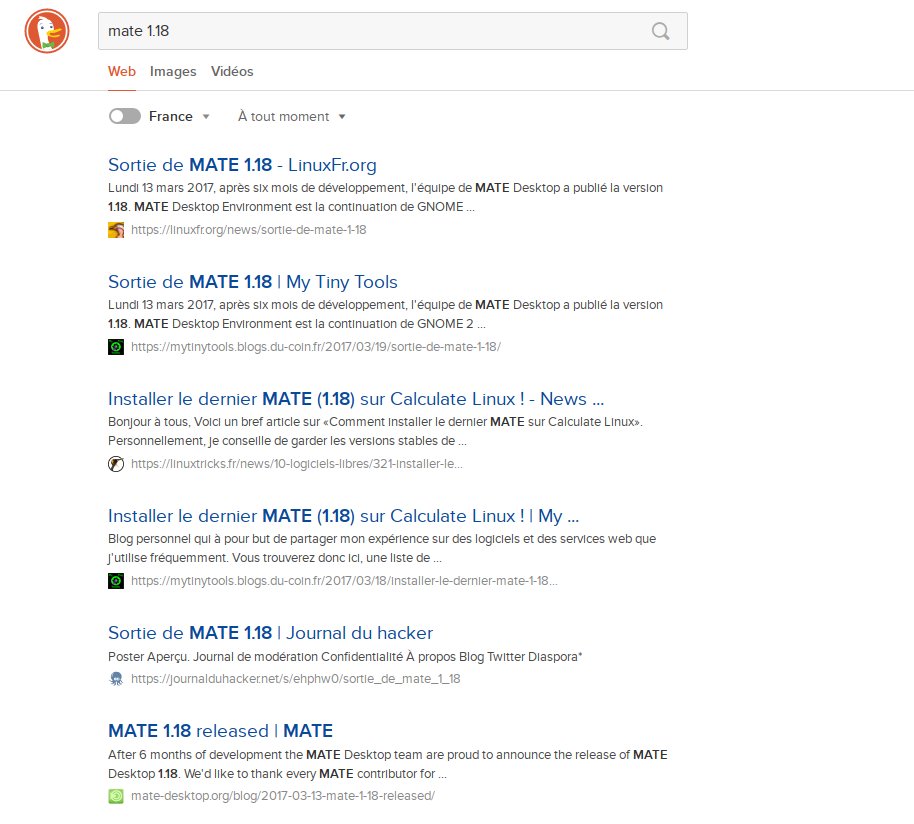Click the LinuxFr snippet ending 'continuation de GNOME ...'
The height and width of the screenshot is (824, 914).
(x=385, y=198)
